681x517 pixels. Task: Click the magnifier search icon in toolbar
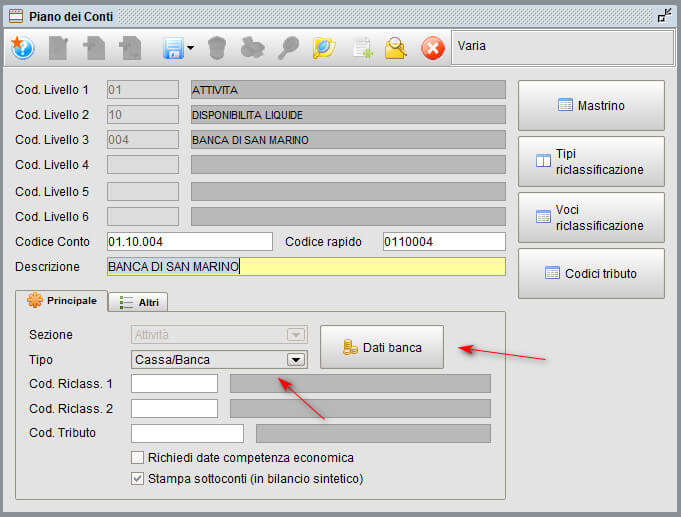click(288, 48)
